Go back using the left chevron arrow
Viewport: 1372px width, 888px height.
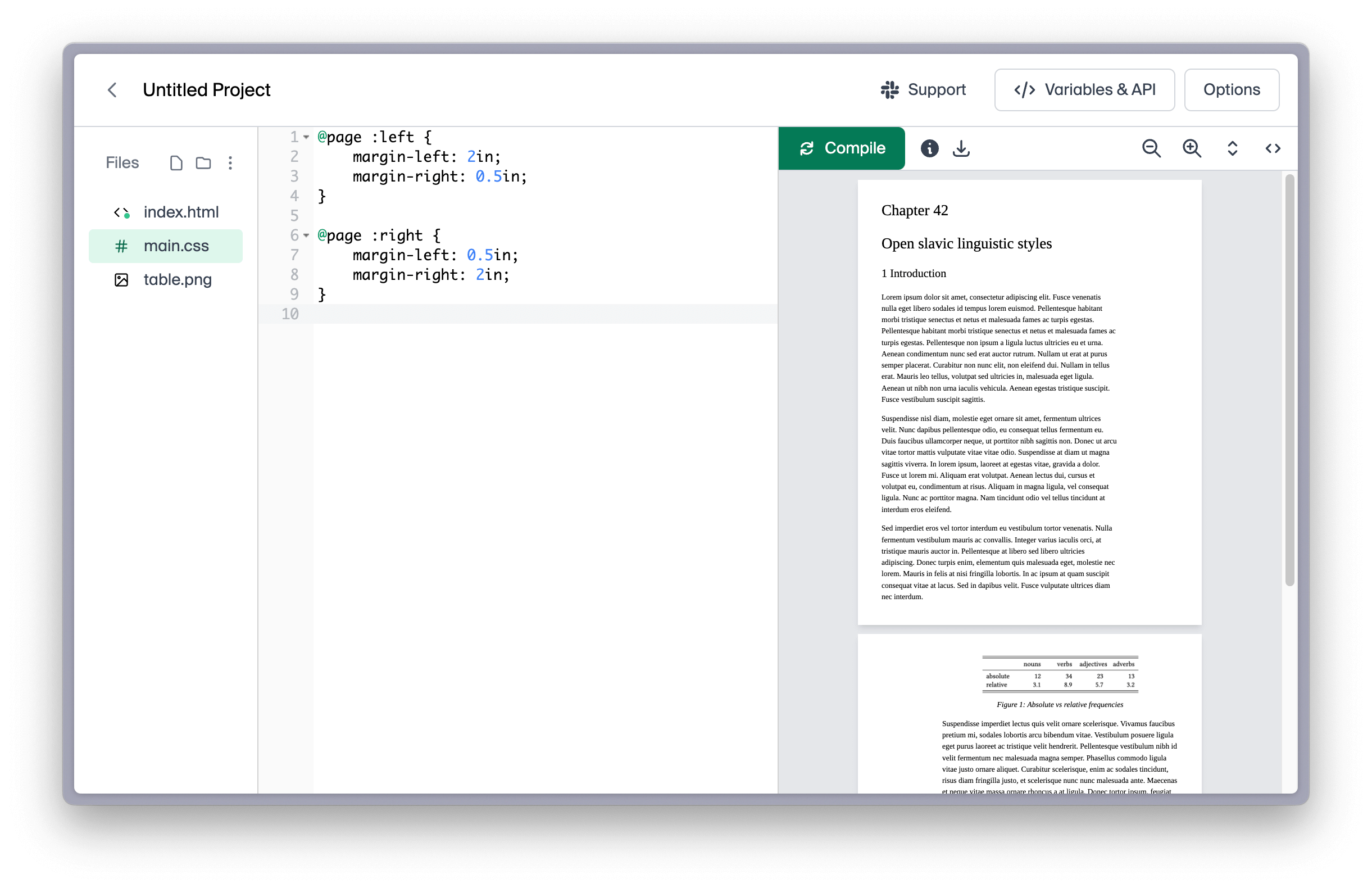coord(112,90)
